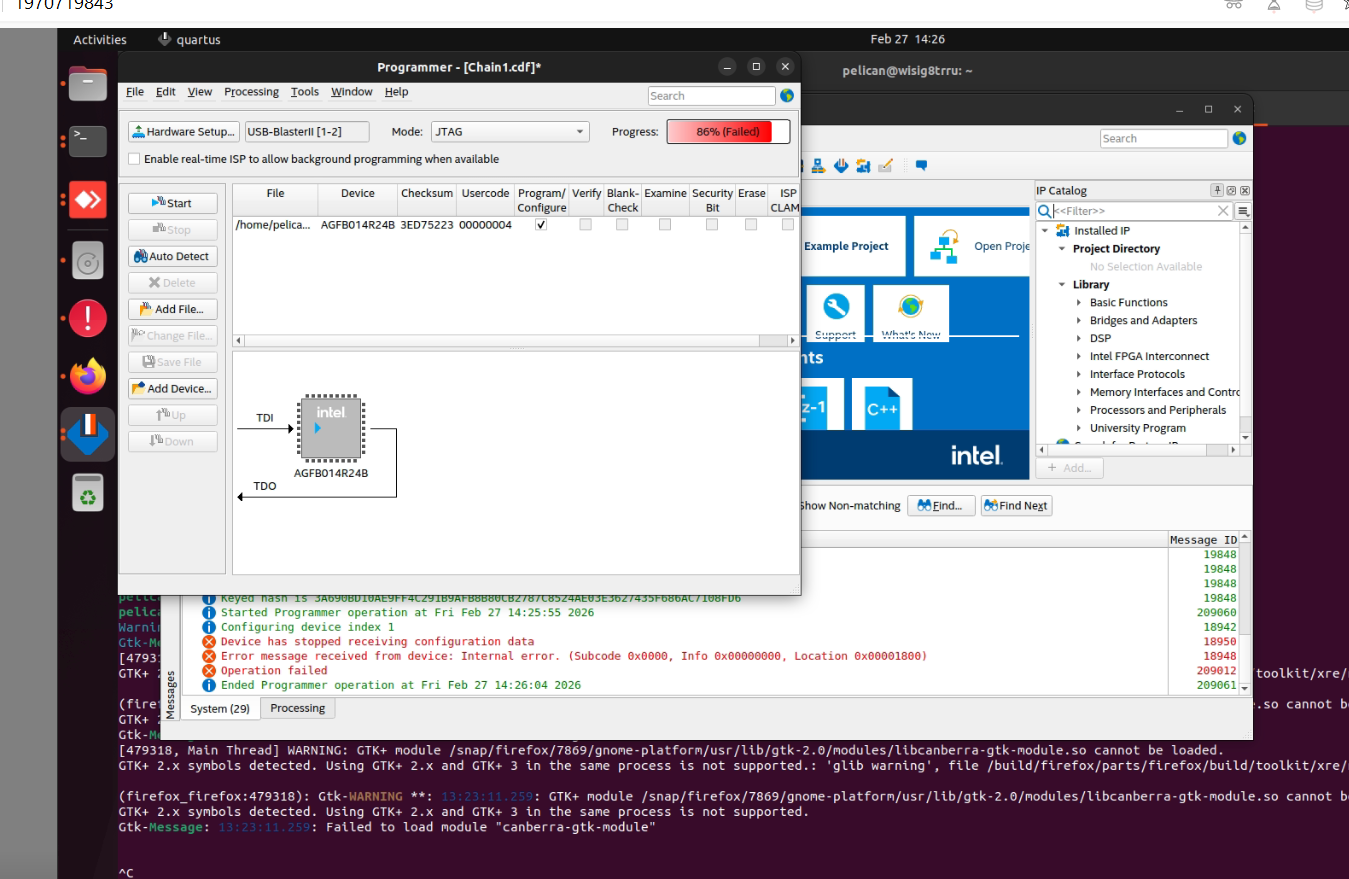Collapse the Library tree node
The width and height of the screenshot is (1349, 879).
click(1063, 285)
